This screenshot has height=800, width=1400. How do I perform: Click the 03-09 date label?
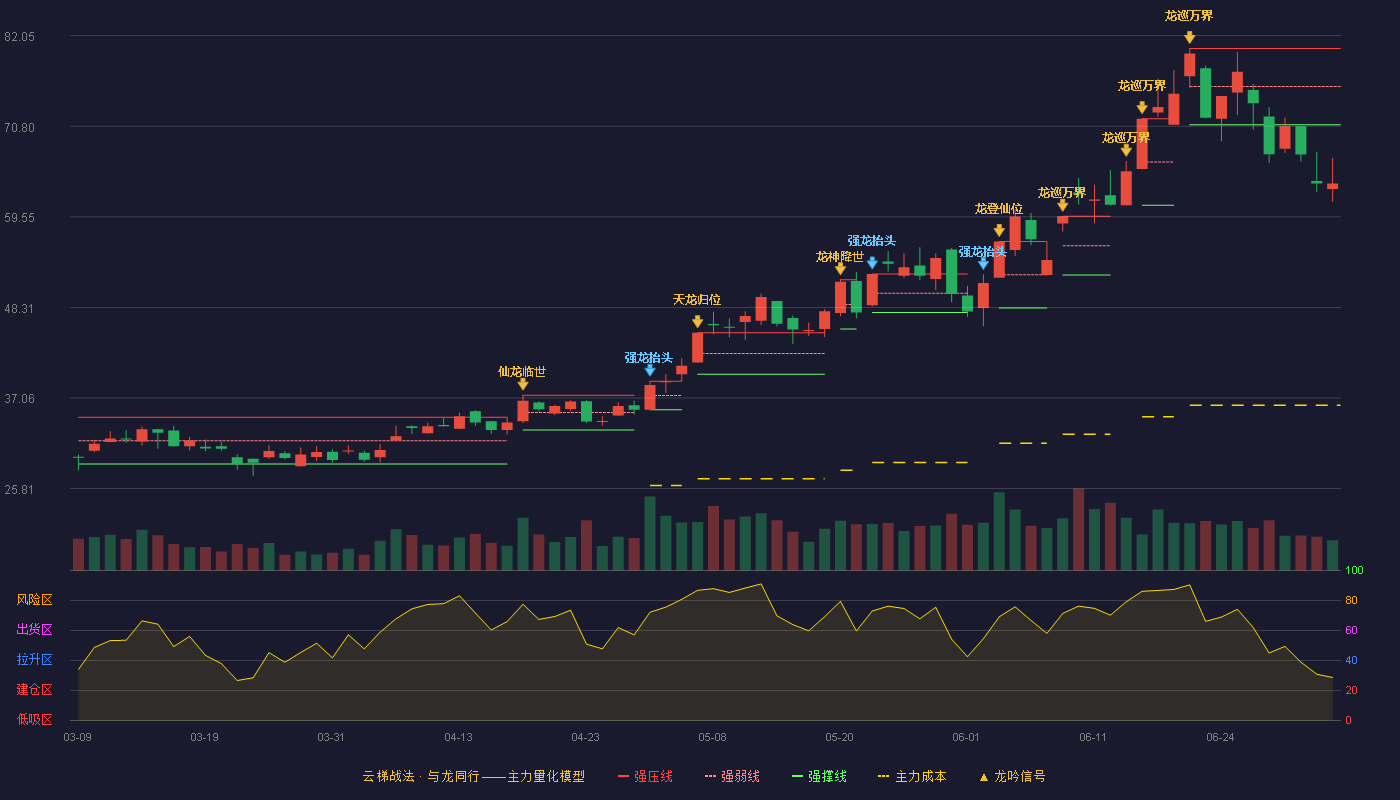click(x=78, y=737)
